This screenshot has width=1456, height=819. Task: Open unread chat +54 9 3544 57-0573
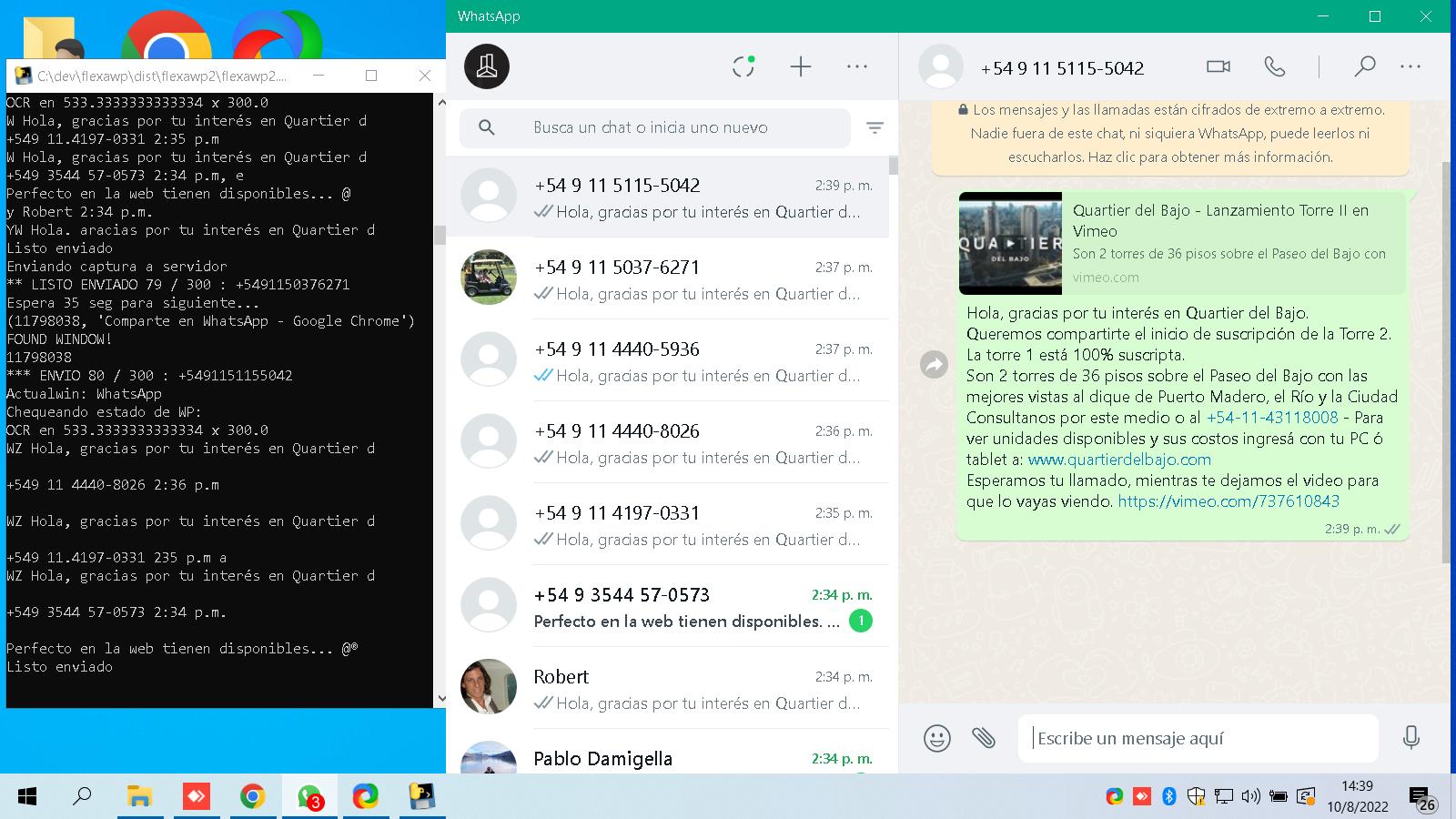(667, 606)
